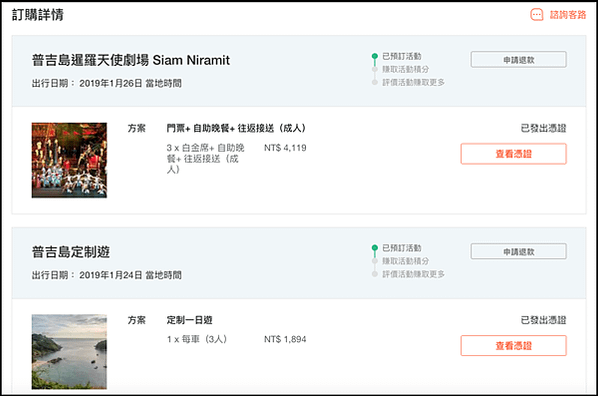
Task: Click the green 已預訂活動 status dot for 普吉島定制遊
Action: [375, 248]
